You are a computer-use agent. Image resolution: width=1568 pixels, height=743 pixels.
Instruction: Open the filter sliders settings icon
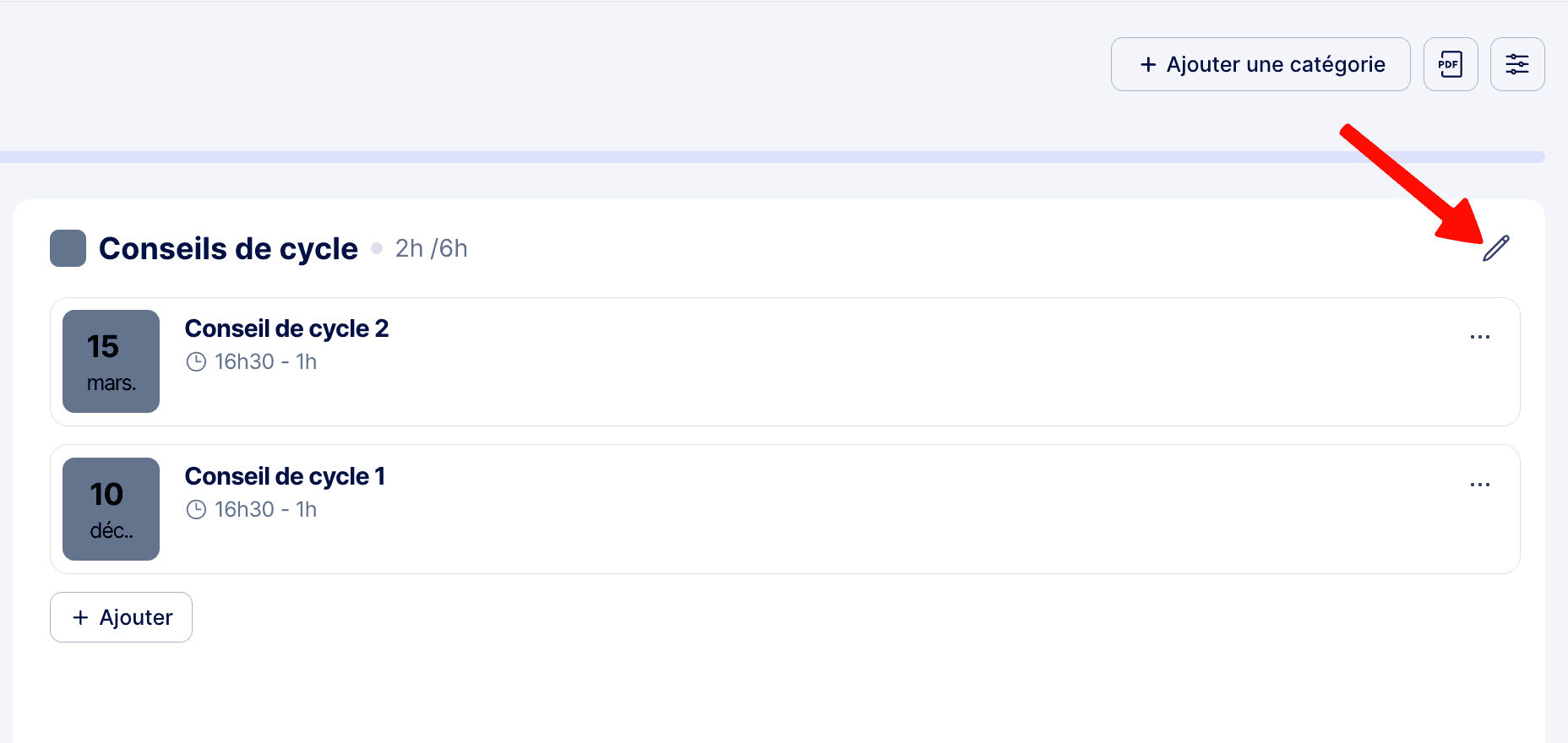tap(1516, 64)
